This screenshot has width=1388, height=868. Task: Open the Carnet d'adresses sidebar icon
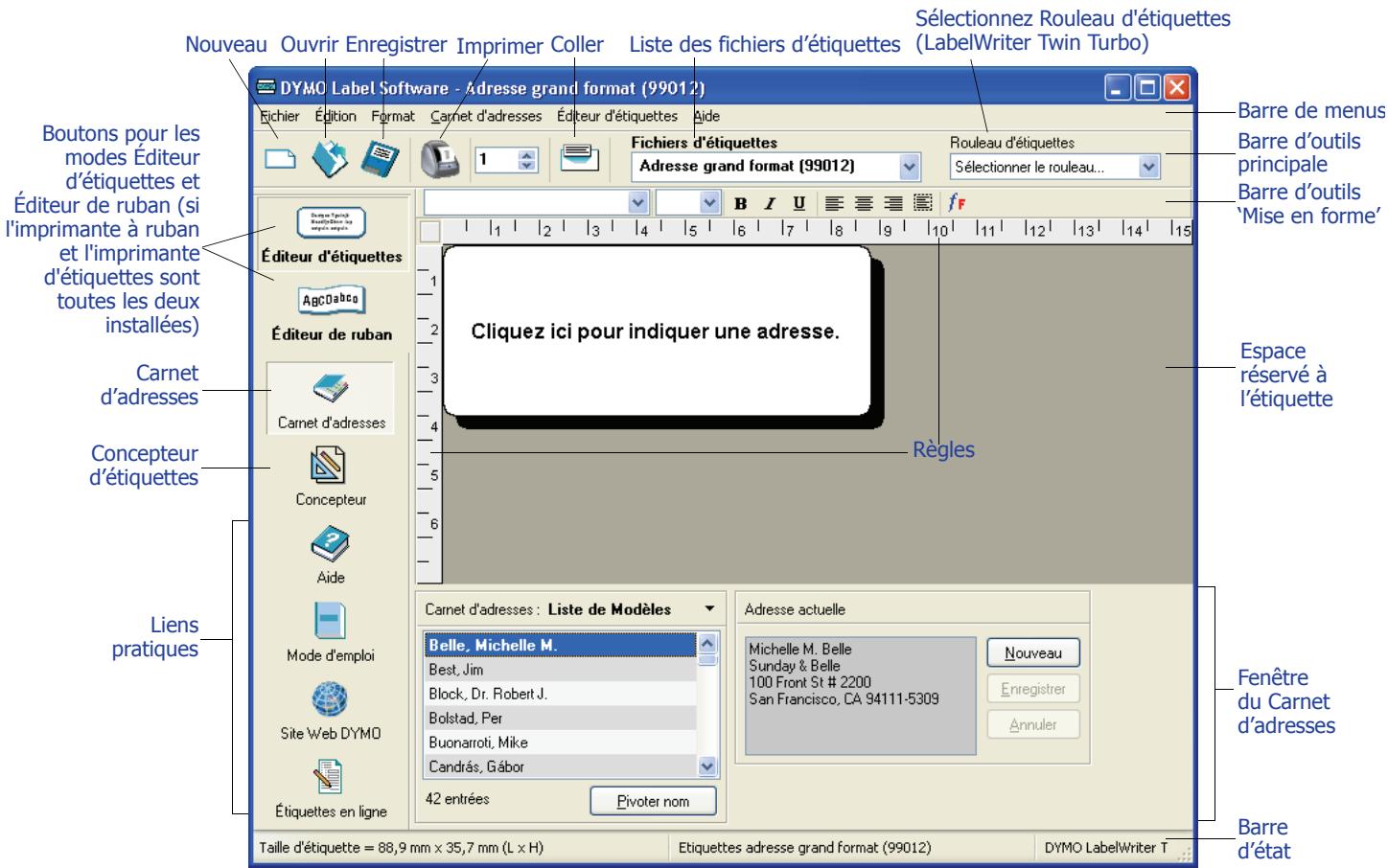331,399
